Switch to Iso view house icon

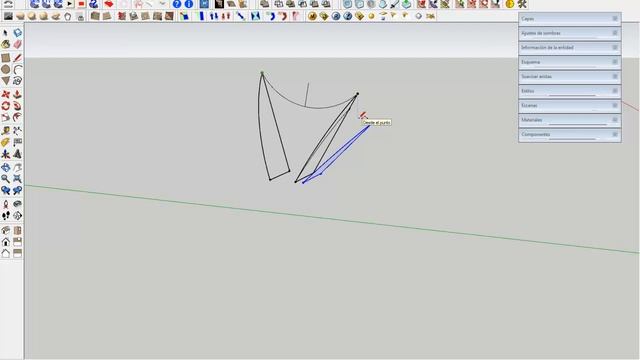5,230
